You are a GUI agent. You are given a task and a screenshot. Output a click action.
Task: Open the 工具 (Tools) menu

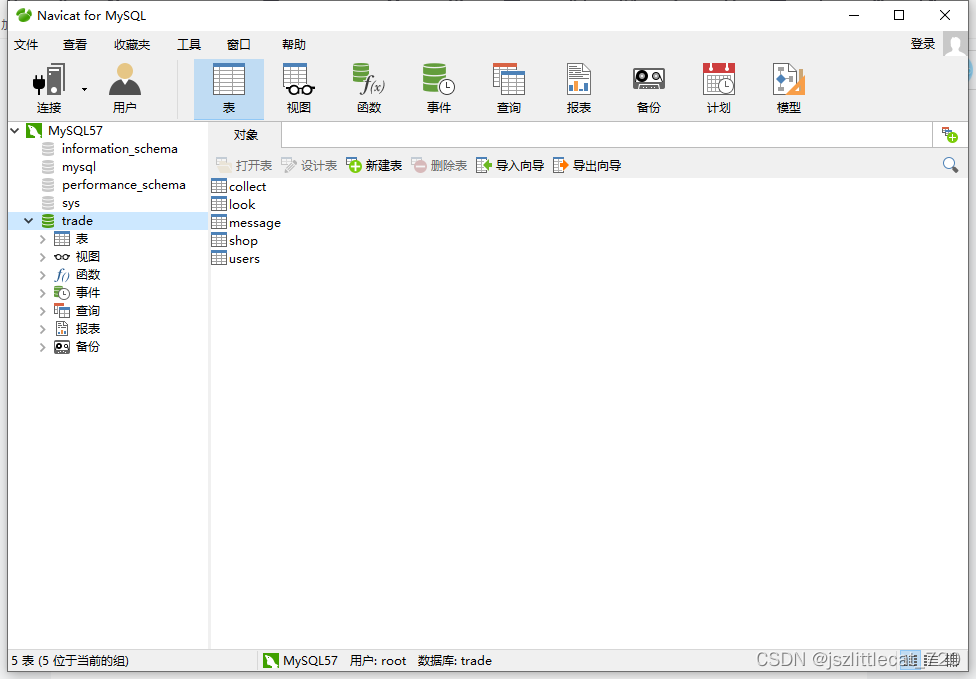coord(188,44)
